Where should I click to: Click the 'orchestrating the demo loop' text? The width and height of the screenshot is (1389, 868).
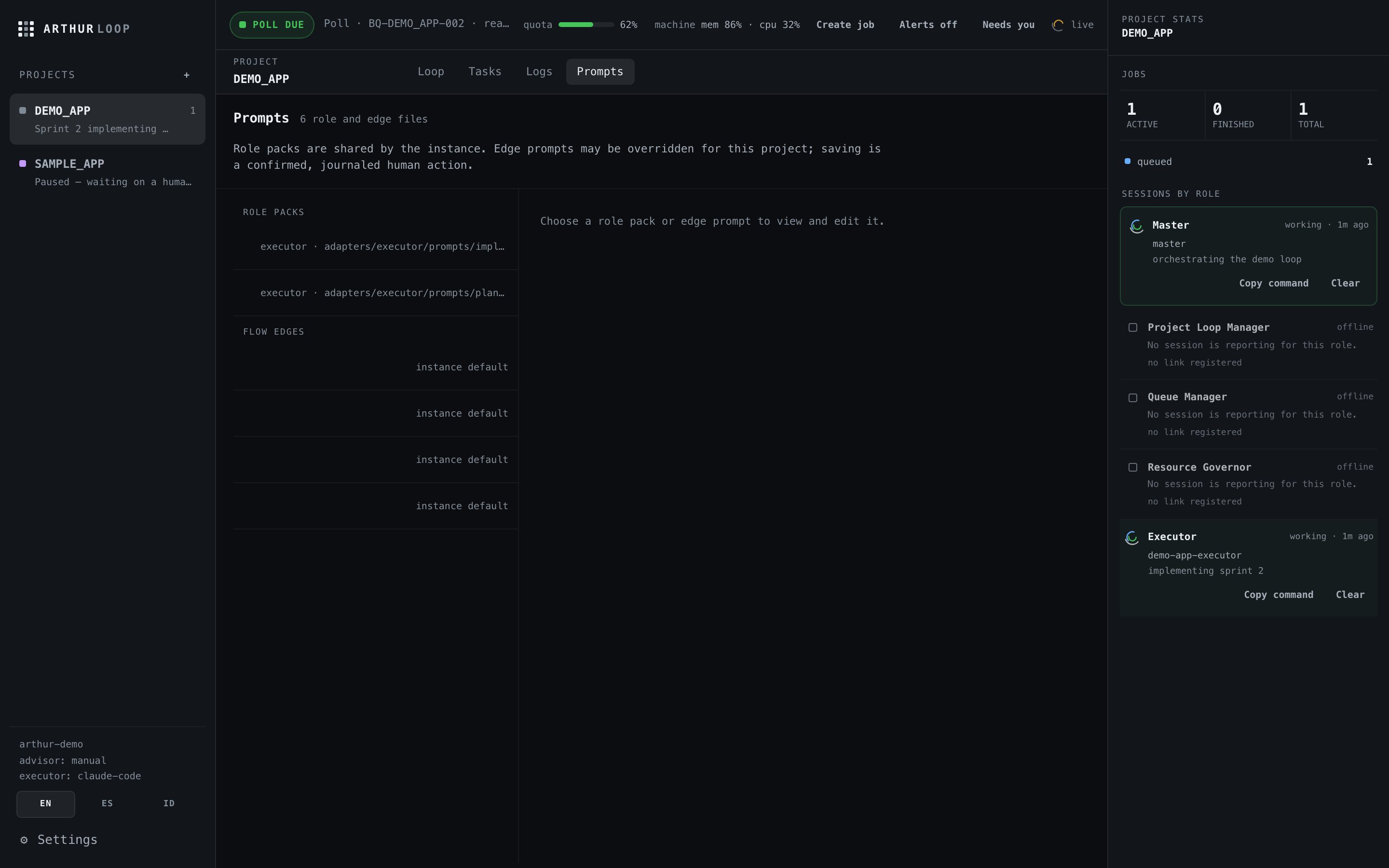(1226, 259)
